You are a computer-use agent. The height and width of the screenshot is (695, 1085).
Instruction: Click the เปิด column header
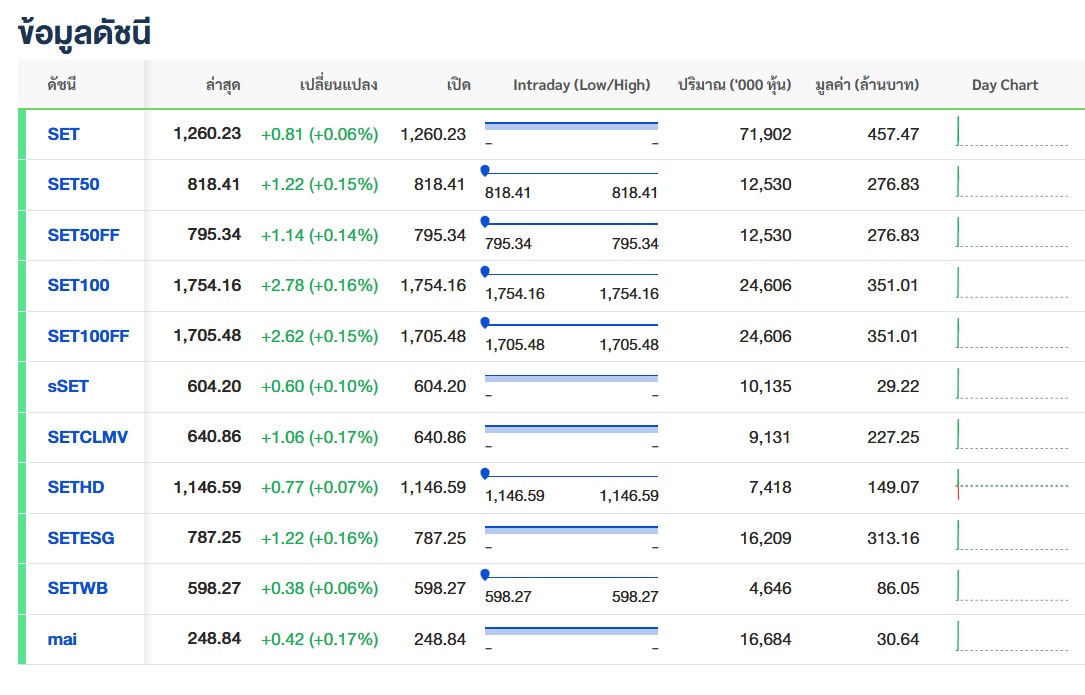458,84
